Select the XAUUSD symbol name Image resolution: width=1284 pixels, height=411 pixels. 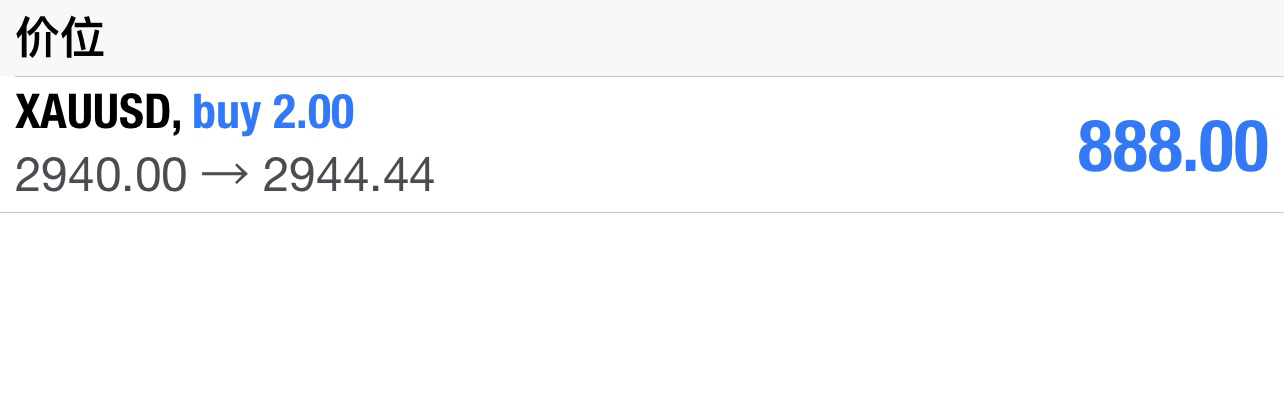pos(95,113)
